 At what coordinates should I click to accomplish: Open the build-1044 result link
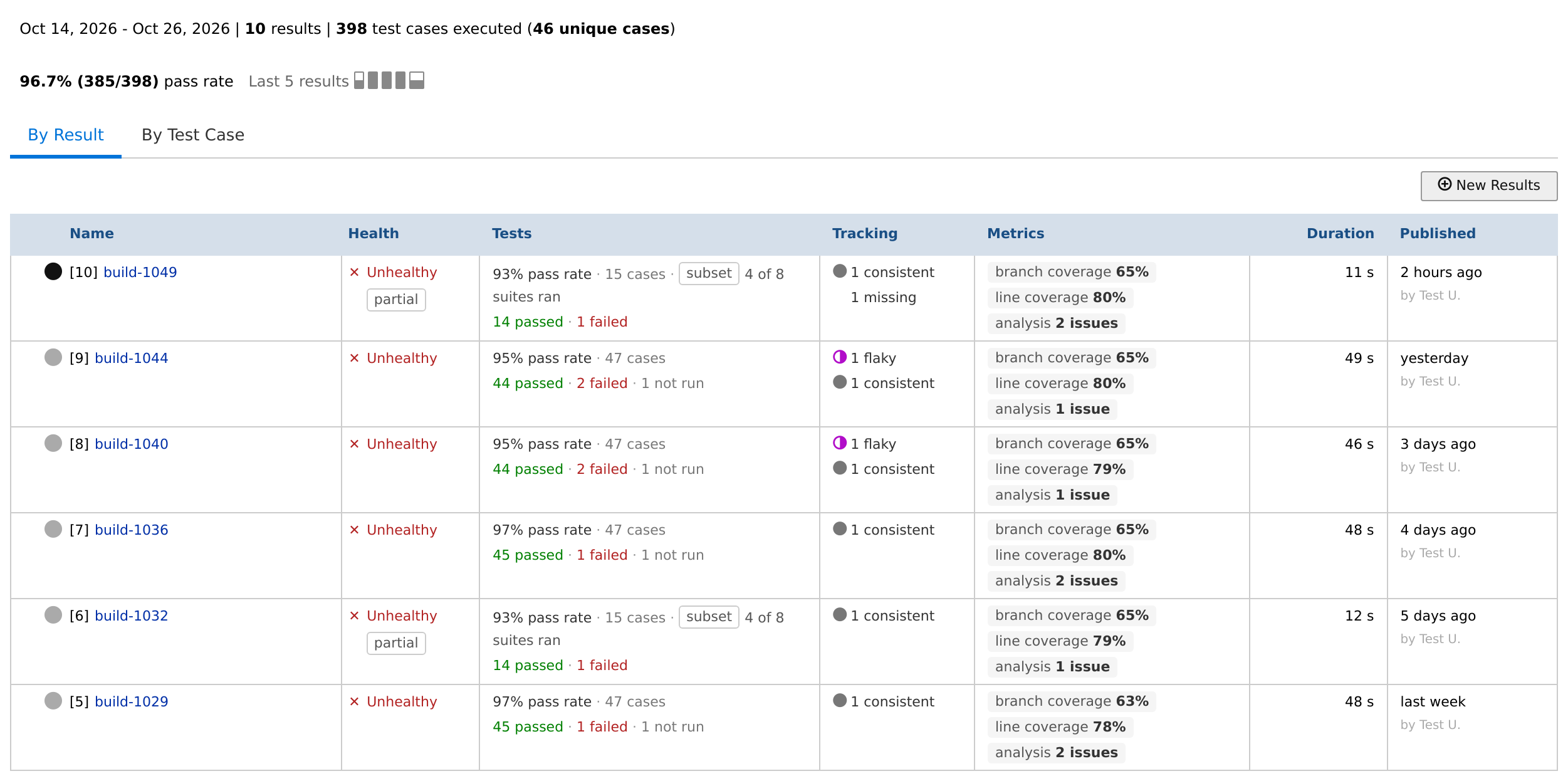coord(132,358)
